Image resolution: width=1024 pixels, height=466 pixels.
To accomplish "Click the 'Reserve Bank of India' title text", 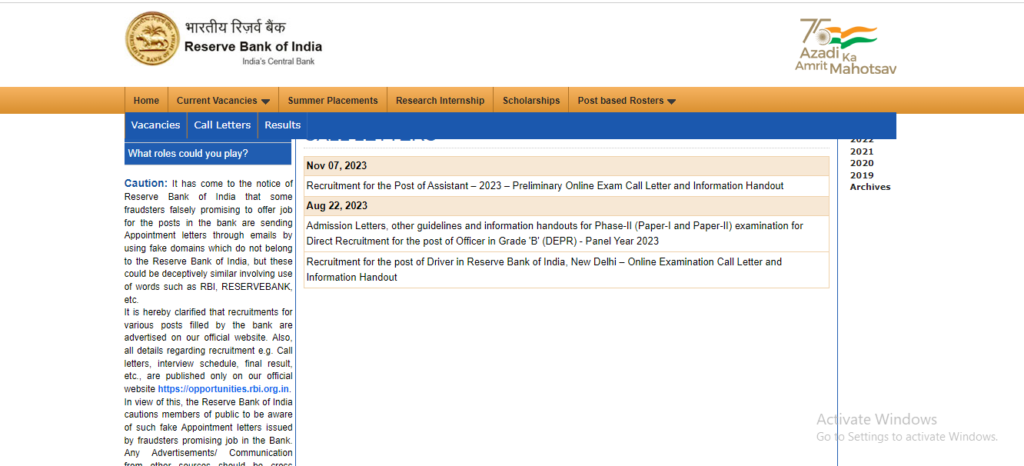I will [253, 47].
